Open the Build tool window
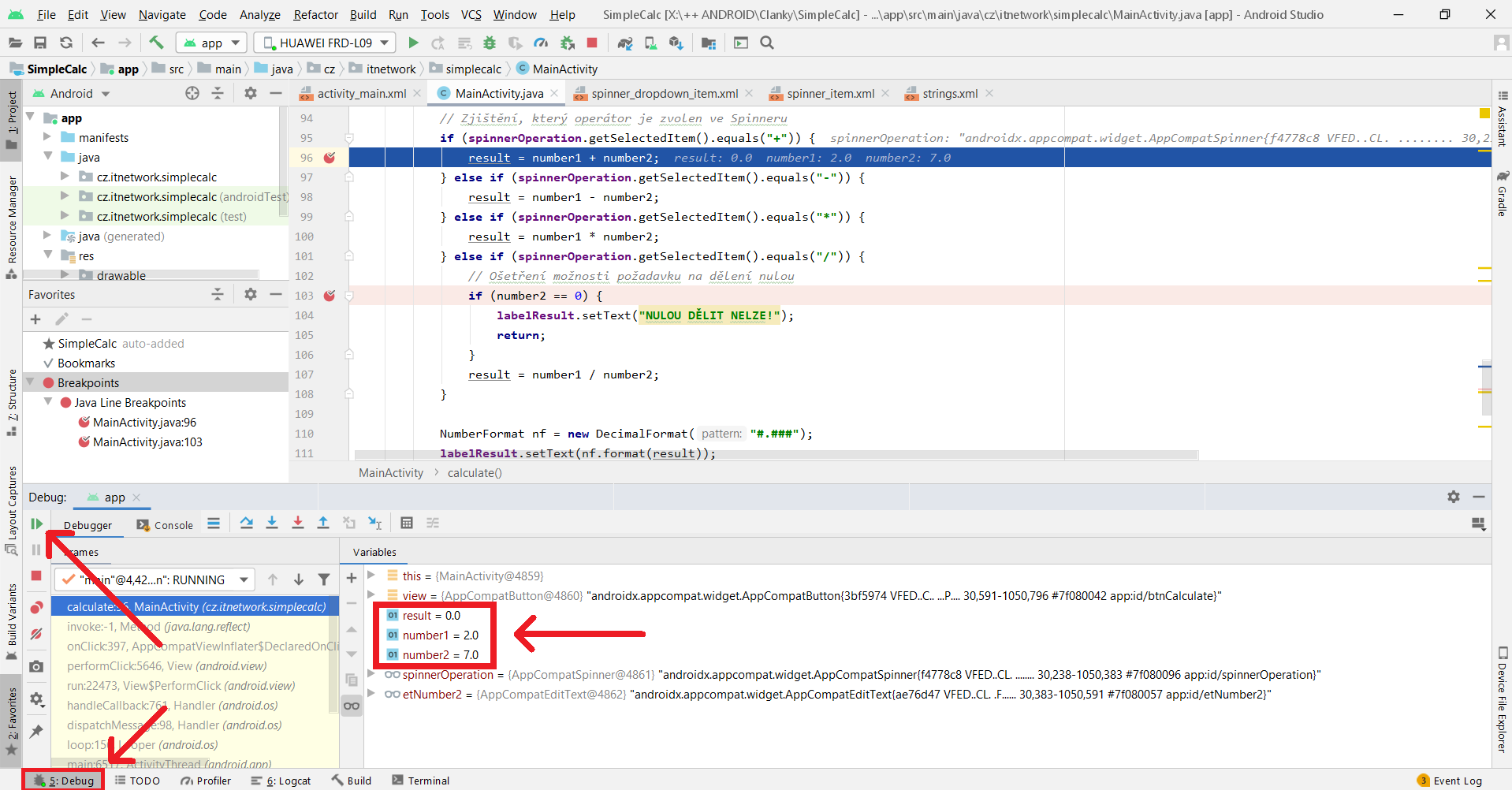The height and width of the screenshot is (790, 1512). coord(352,781)
